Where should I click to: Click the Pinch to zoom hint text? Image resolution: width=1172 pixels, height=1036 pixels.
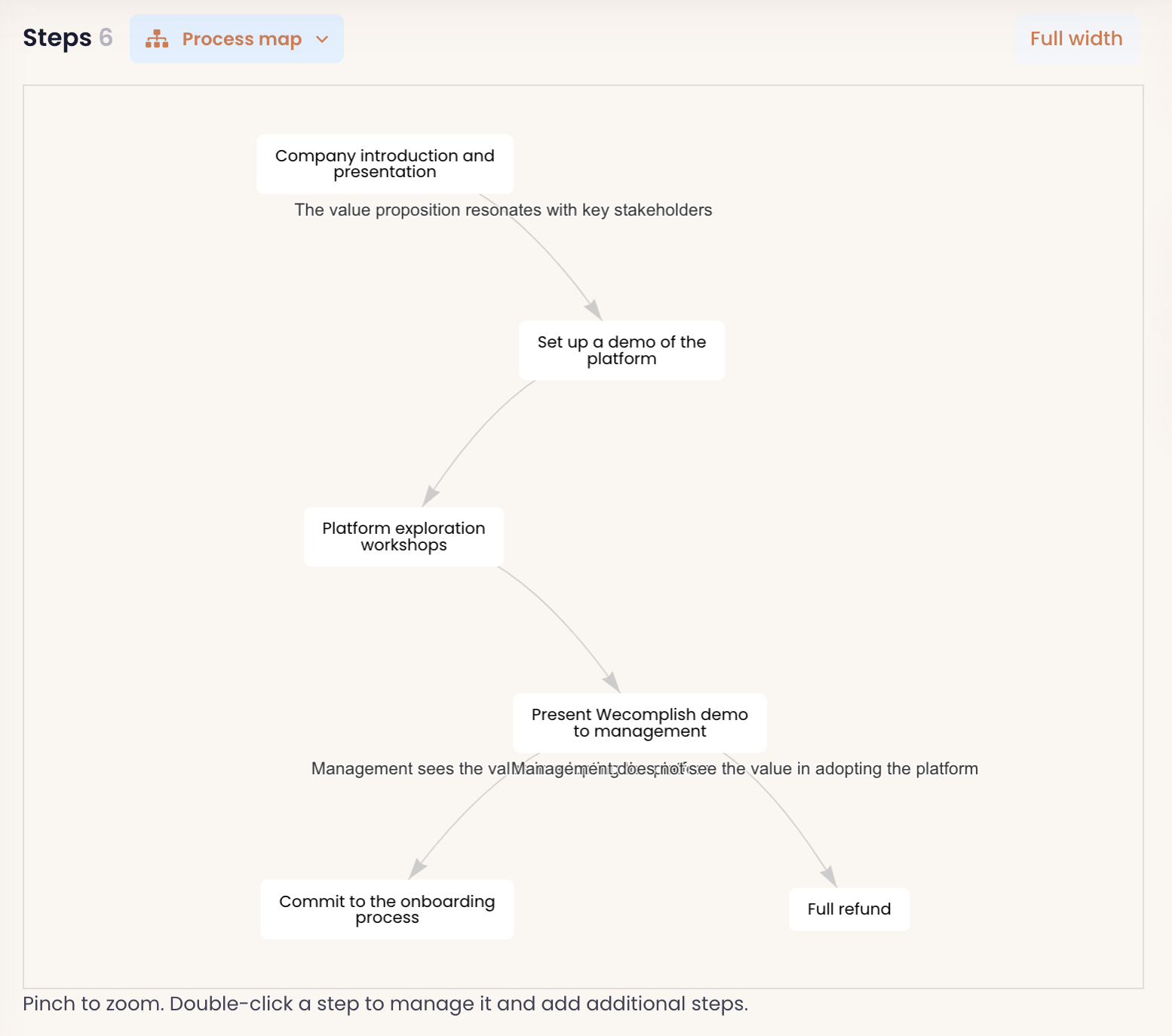pyautogui.click(x=385, y=1004)
